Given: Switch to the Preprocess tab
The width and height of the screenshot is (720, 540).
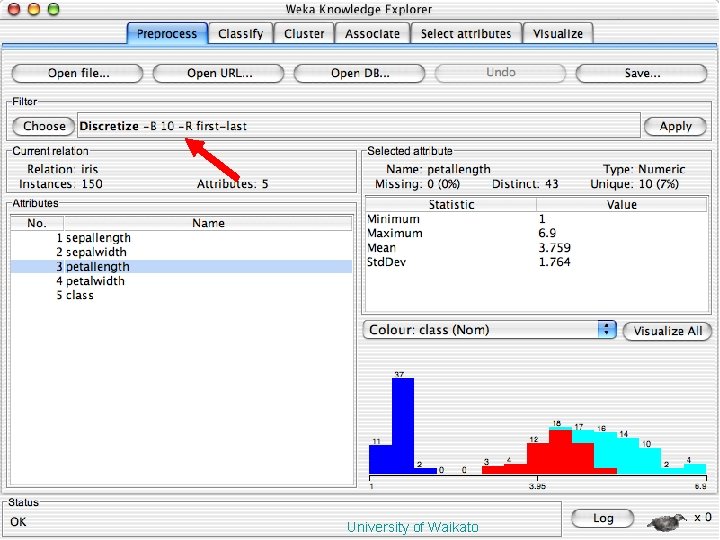Looking at the screenshot, I should pyautogui.click(x=167, y=34).
